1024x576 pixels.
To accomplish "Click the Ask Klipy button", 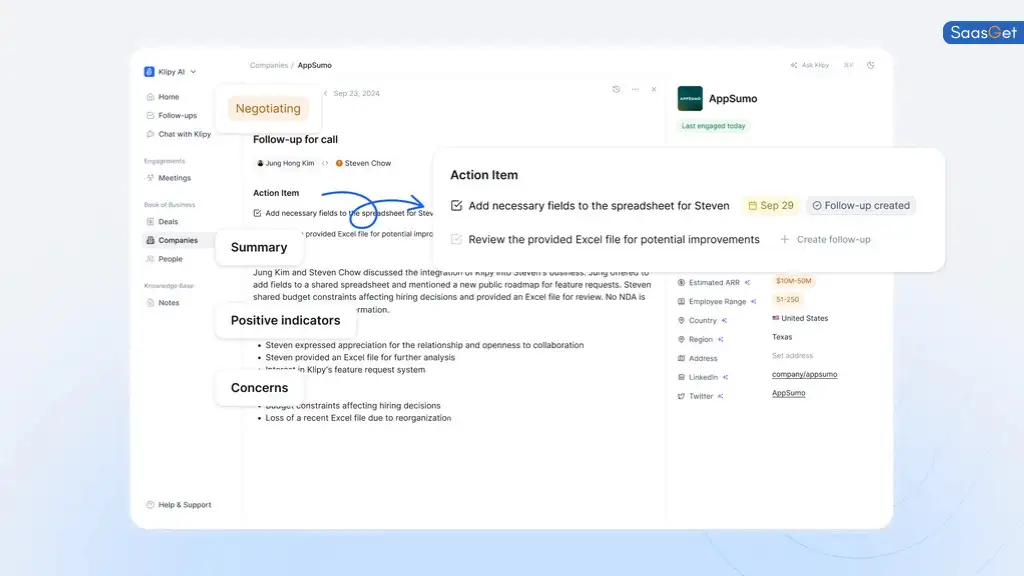I will click(810, 65).
